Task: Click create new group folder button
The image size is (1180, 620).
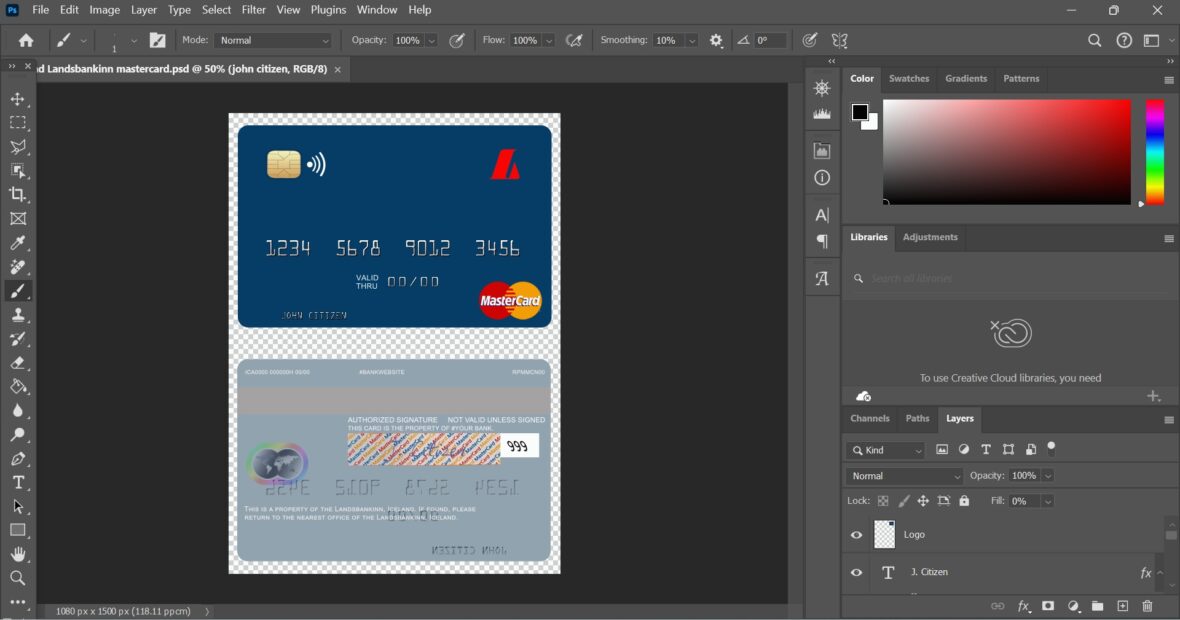Action: [1097, 606]
